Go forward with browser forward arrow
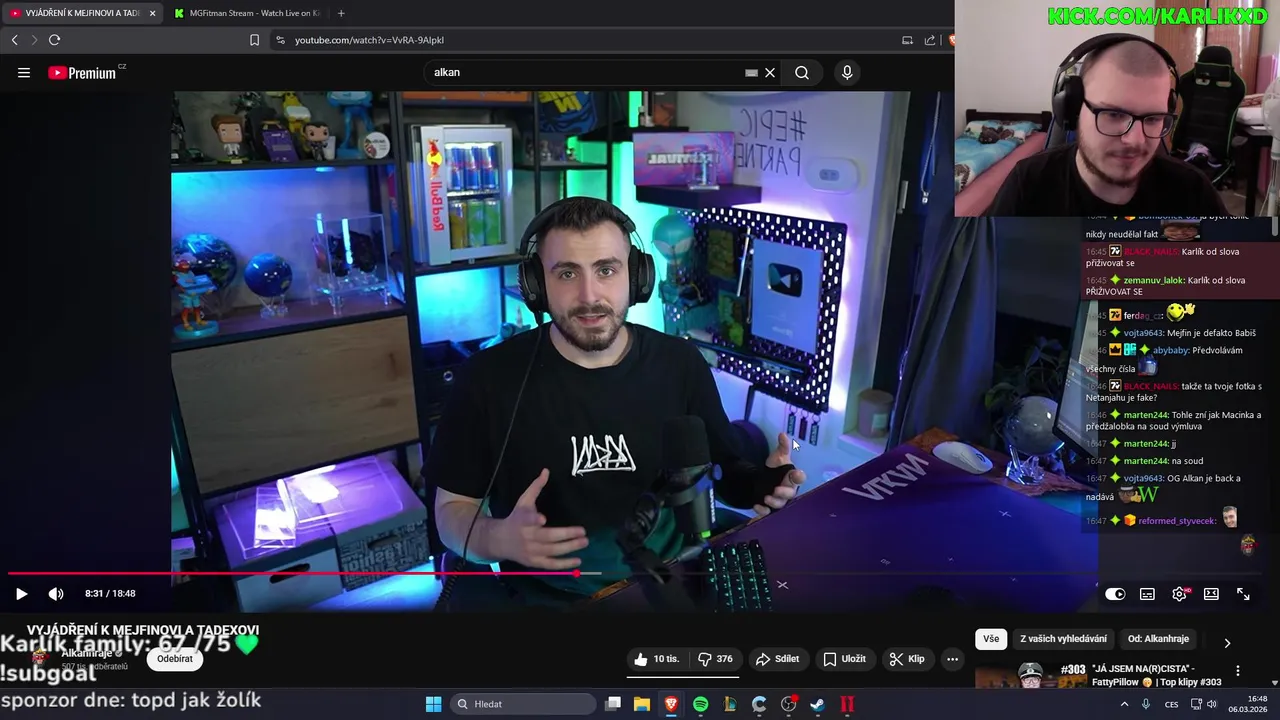 point(34,40)
